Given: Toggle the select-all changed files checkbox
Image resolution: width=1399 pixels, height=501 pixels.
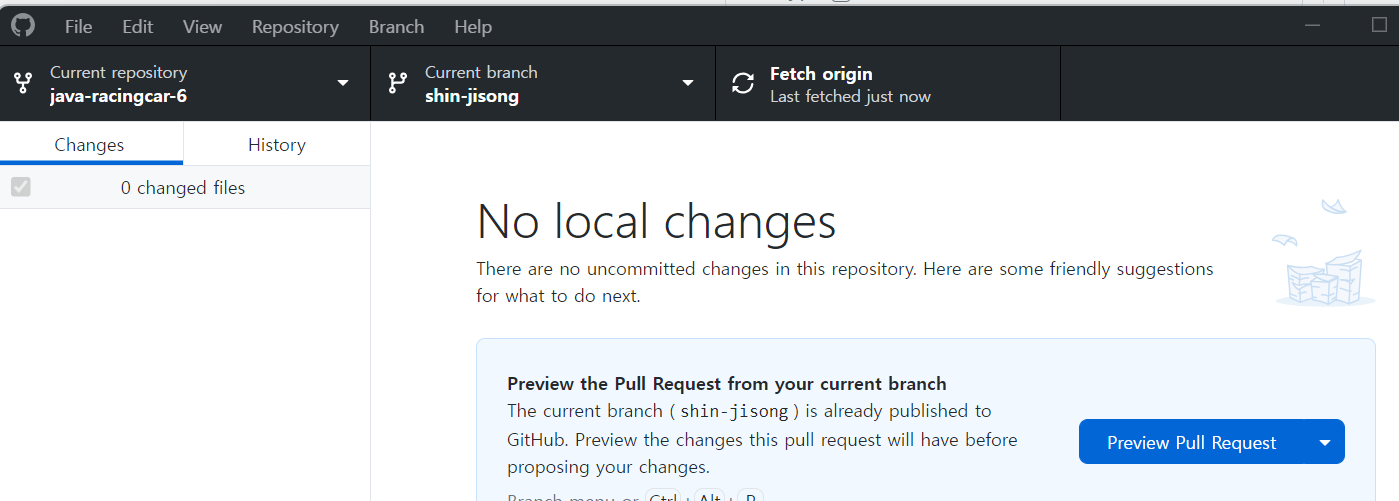Looking at the screenshot, I should [x=21, y=187].
